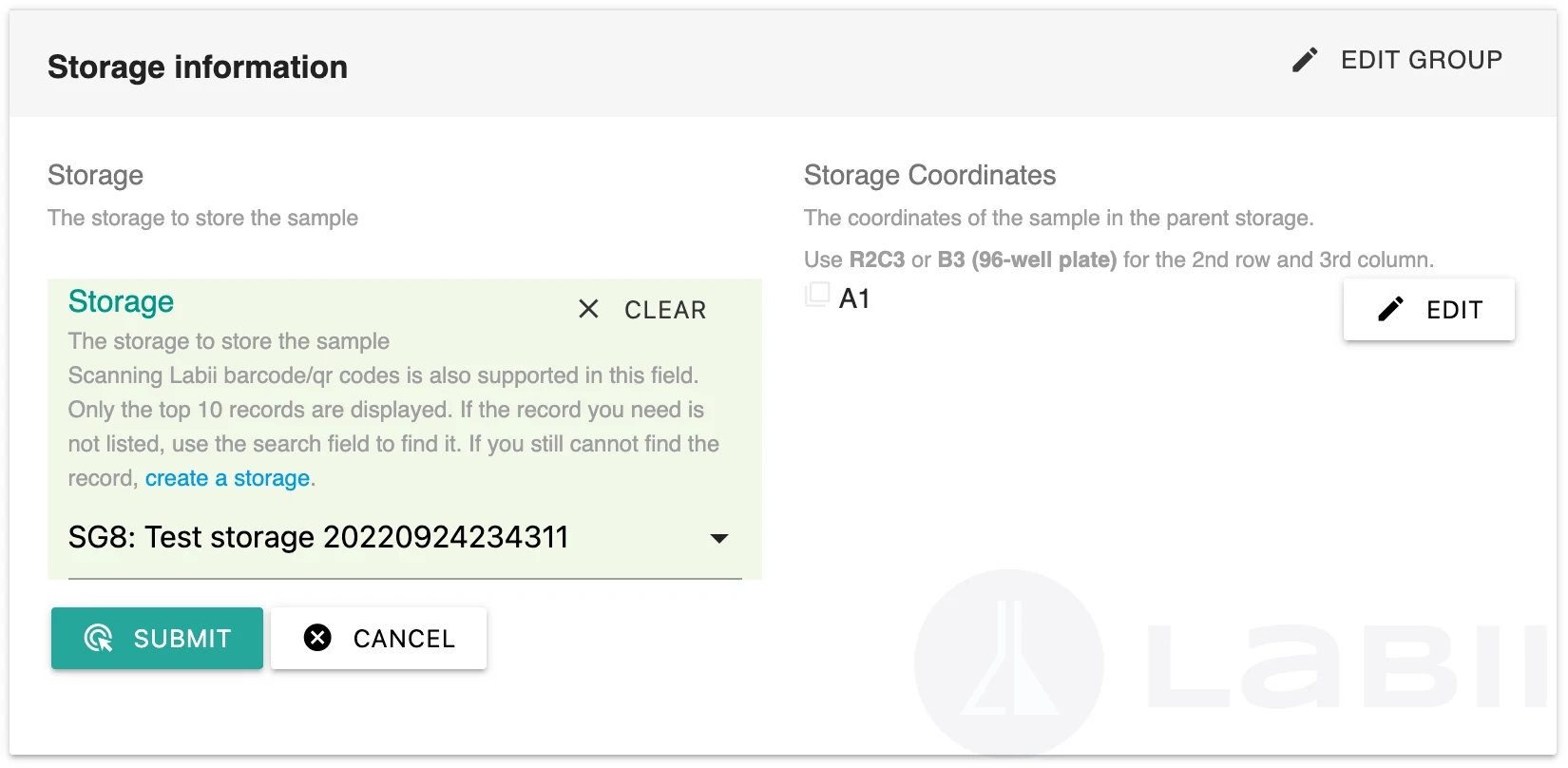
Task: Edit storage coordinates via EDIT text
Action: [1454, 310]
